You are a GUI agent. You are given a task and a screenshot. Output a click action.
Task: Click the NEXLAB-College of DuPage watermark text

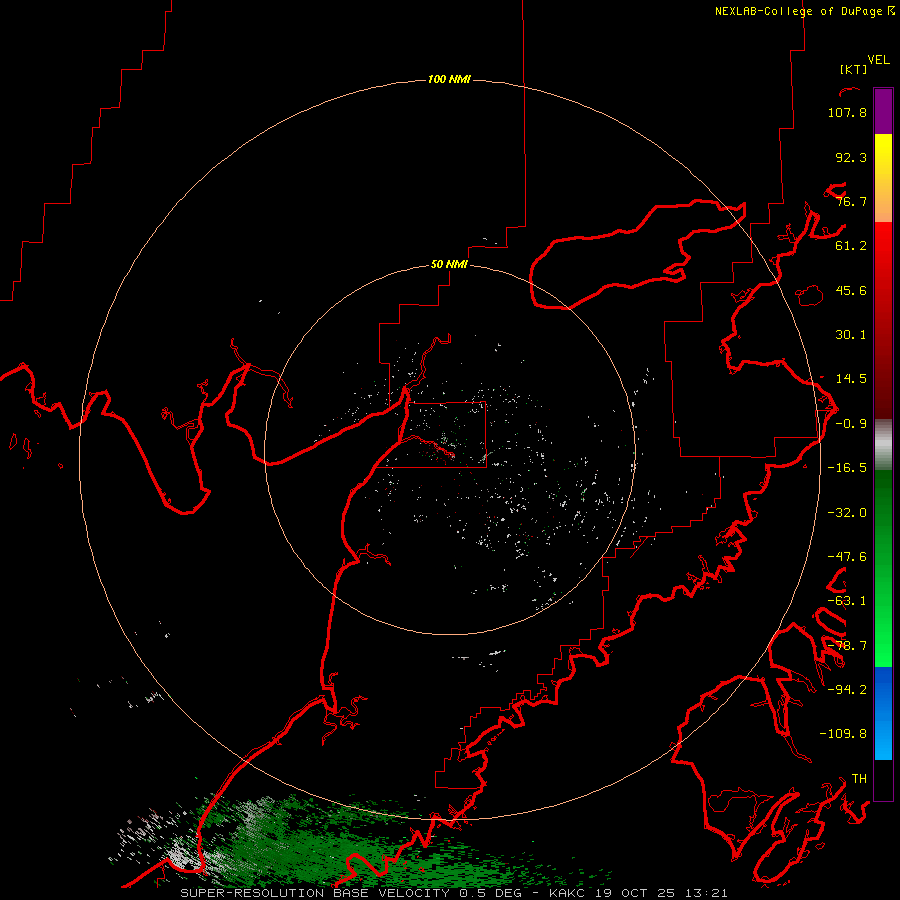click(798, 11)
